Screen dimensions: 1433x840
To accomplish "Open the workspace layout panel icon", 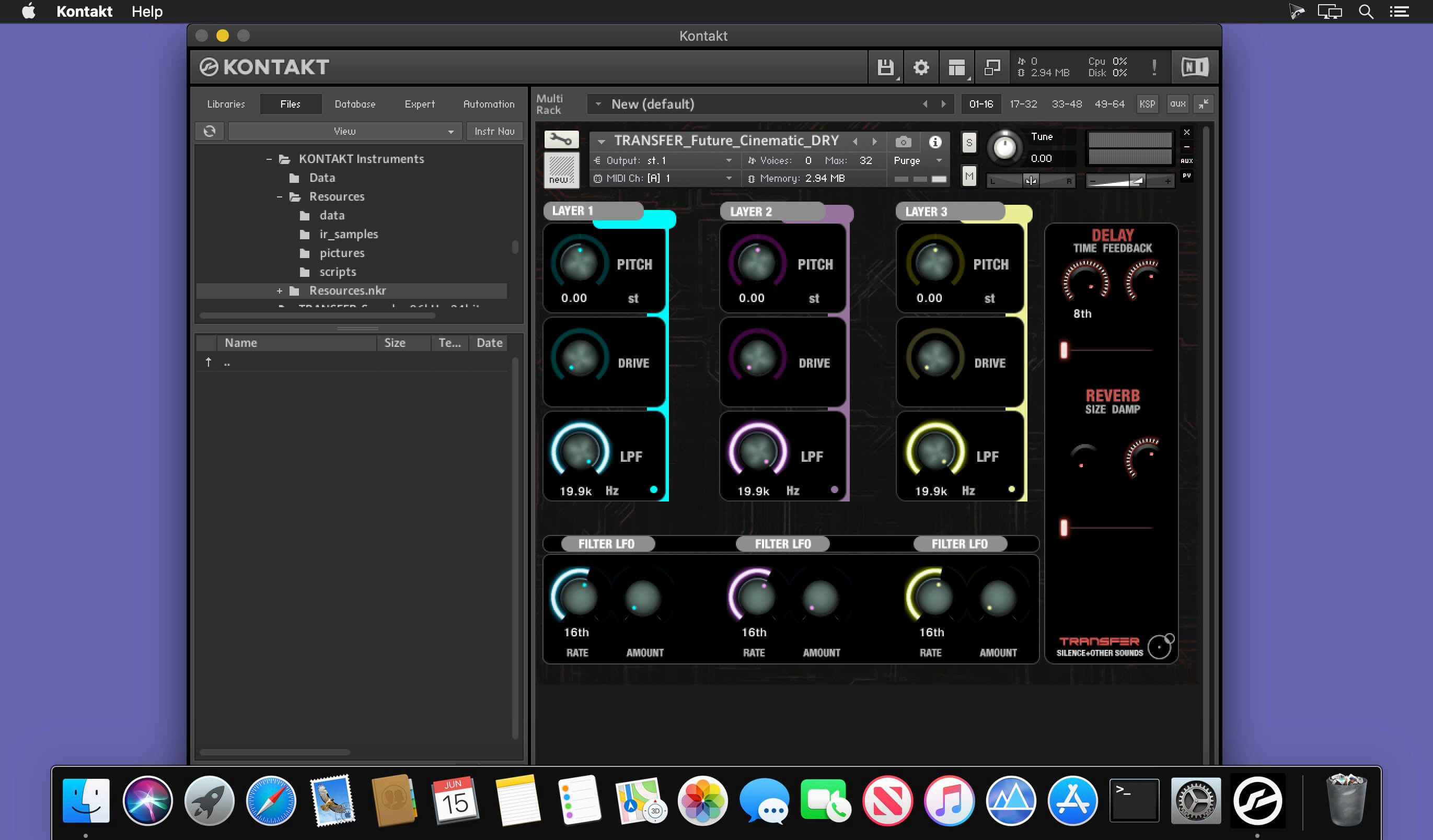I will pos(956,67).
